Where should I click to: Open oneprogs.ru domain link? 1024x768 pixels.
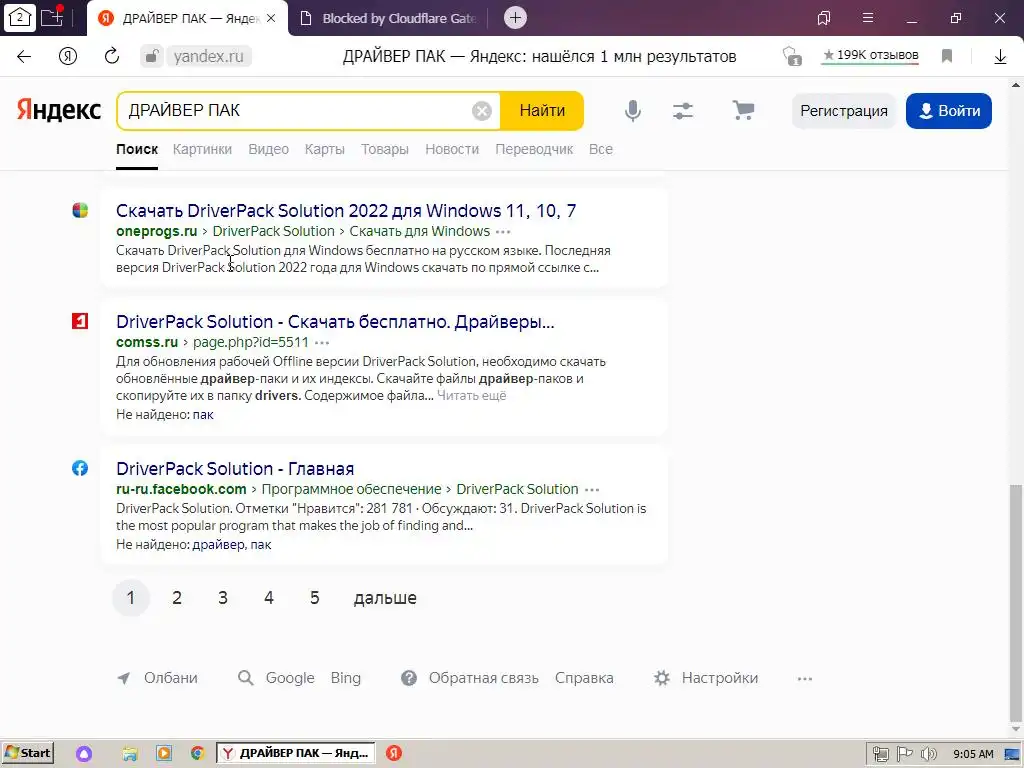[x=157, y=231]
